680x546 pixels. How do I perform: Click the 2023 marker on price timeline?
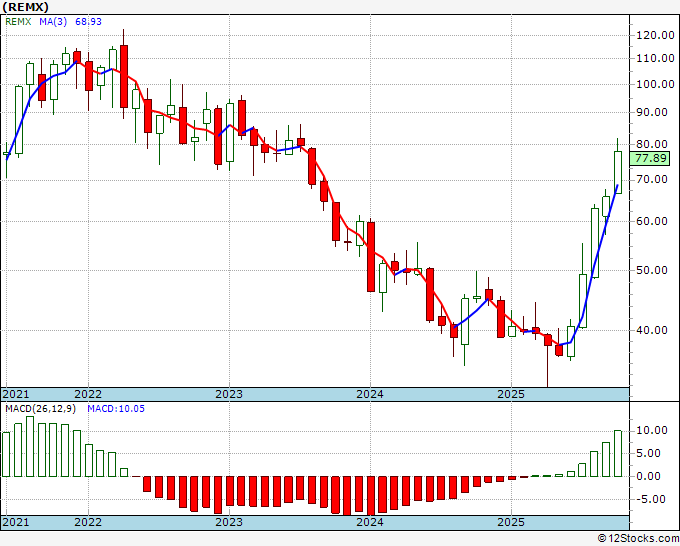click(x=229, y=394)
